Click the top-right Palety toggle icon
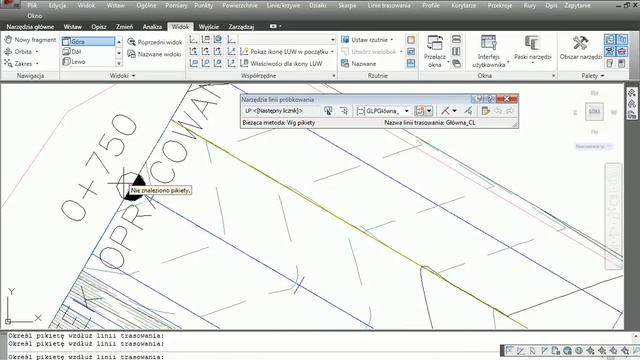The image size is (640, 360). coord(622,39)
